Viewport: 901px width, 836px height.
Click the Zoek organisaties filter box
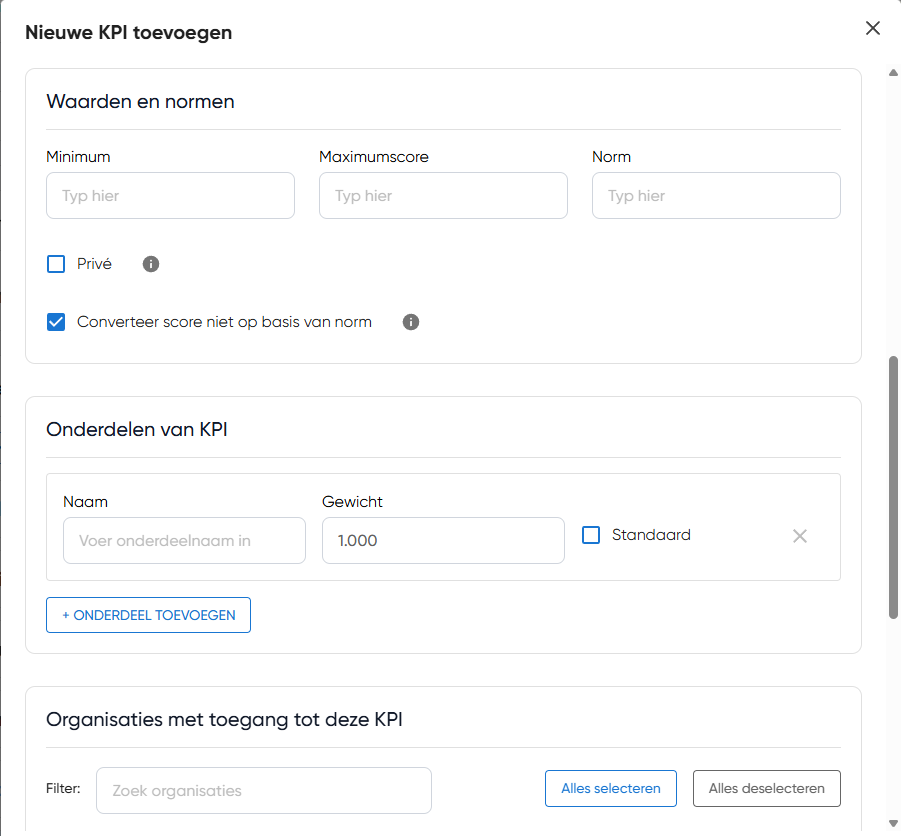tap(264, 790)
